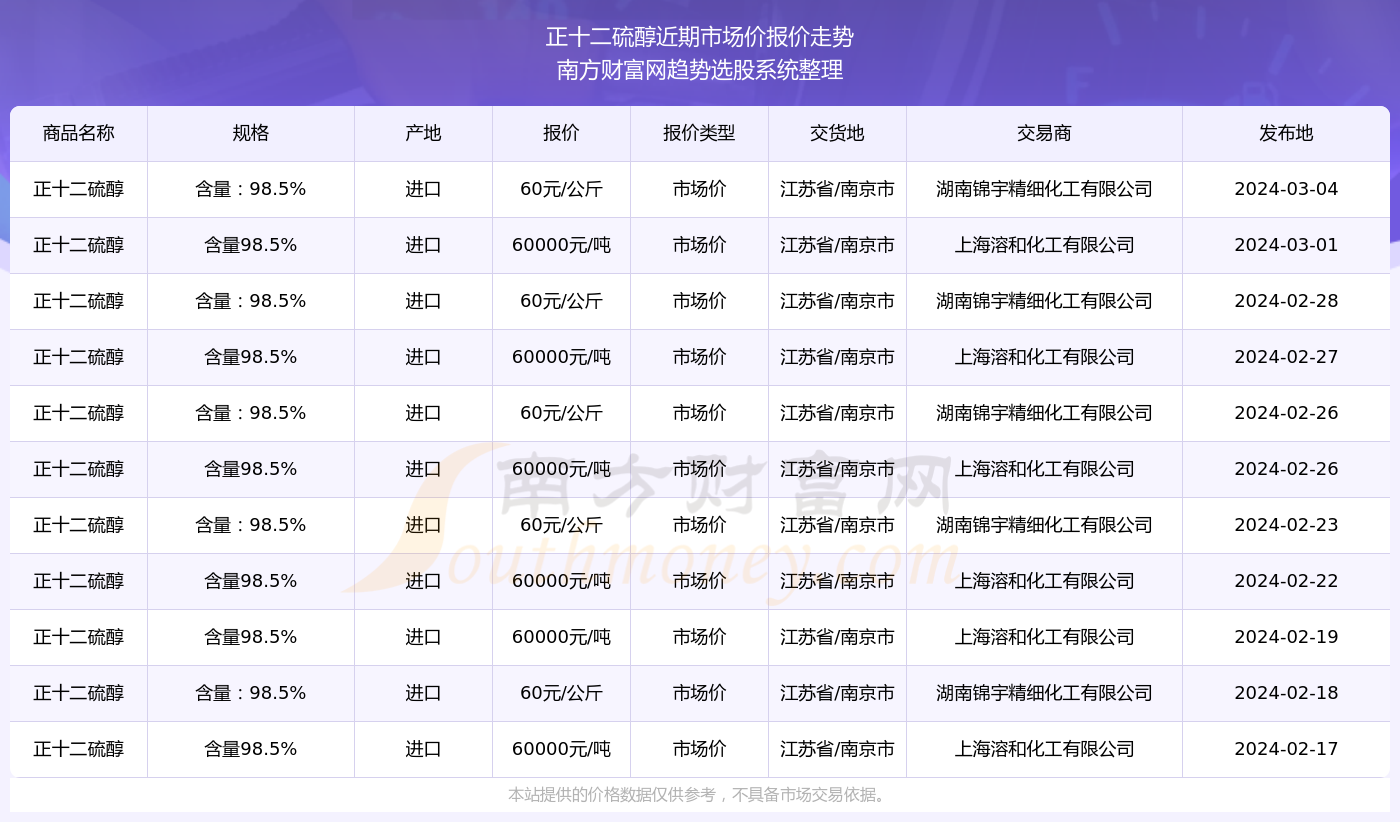This screenshot has height=822, width=1400.
Task: Click 正十二硫醇 in the 2024-02-17 row
Action: coord(79,749)
